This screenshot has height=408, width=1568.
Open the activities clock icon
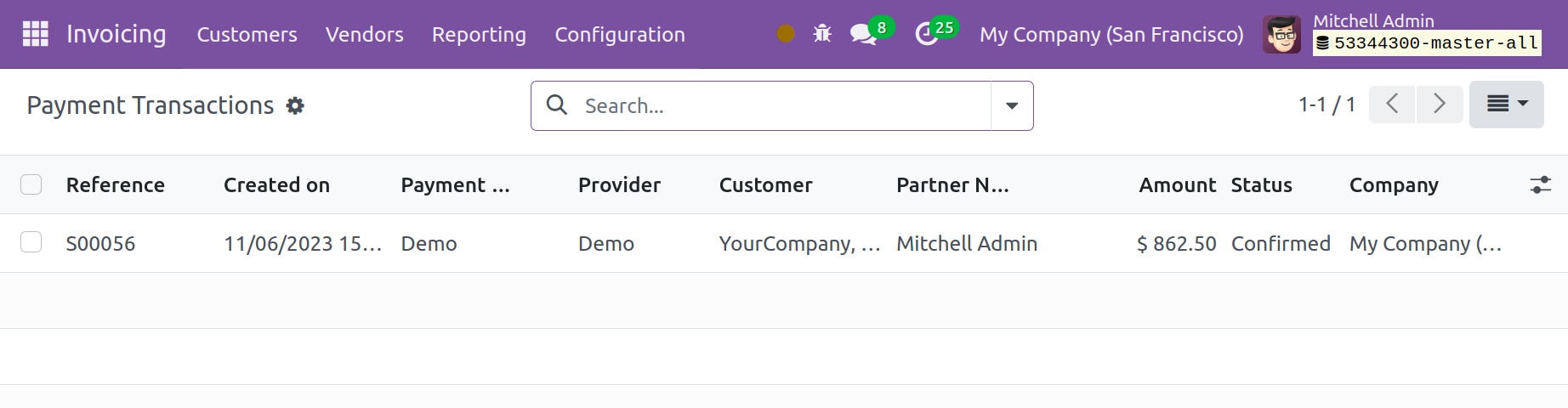pos(926,35)
